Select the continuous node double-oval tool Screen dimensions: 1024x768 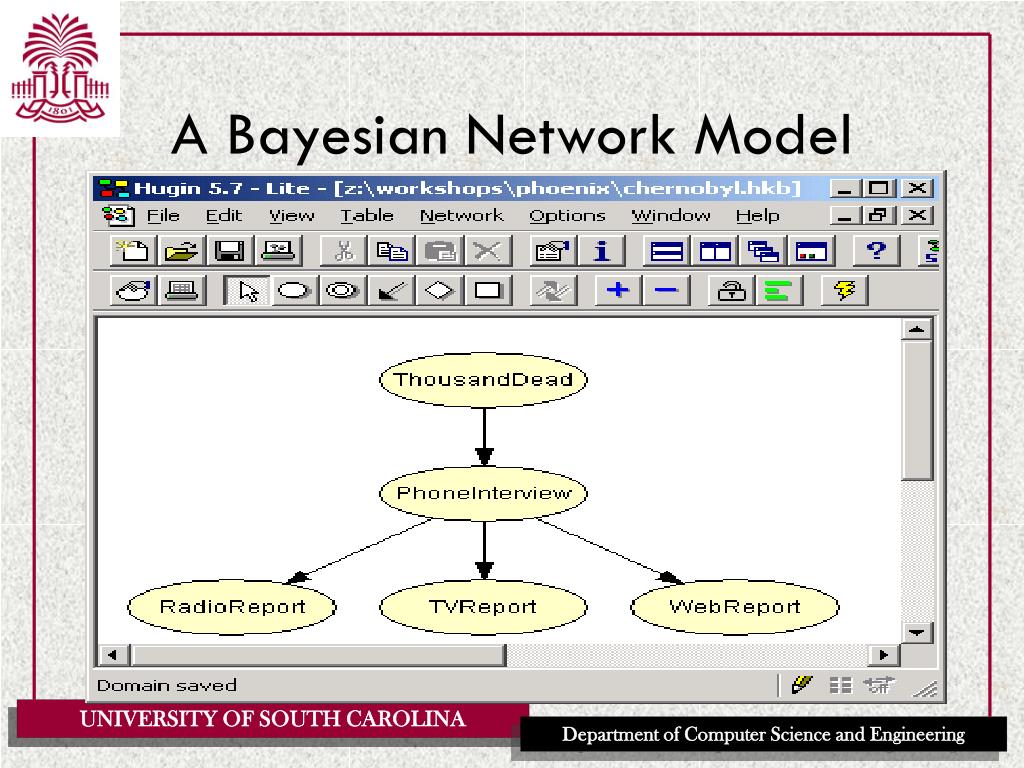(x=343, y=291)
